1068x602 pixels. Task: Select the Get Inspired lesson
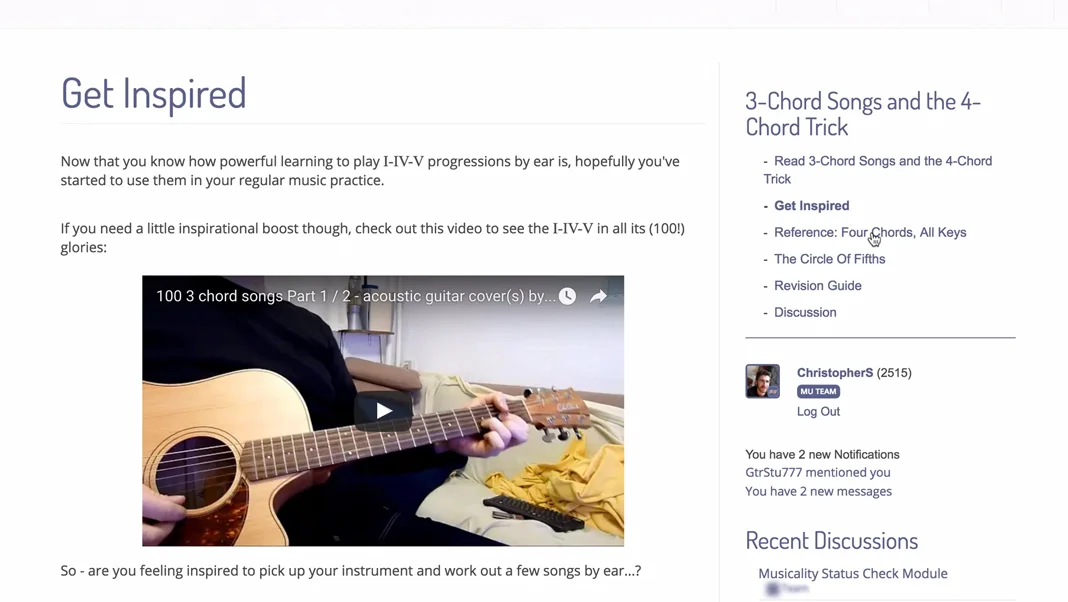[811, 206]
